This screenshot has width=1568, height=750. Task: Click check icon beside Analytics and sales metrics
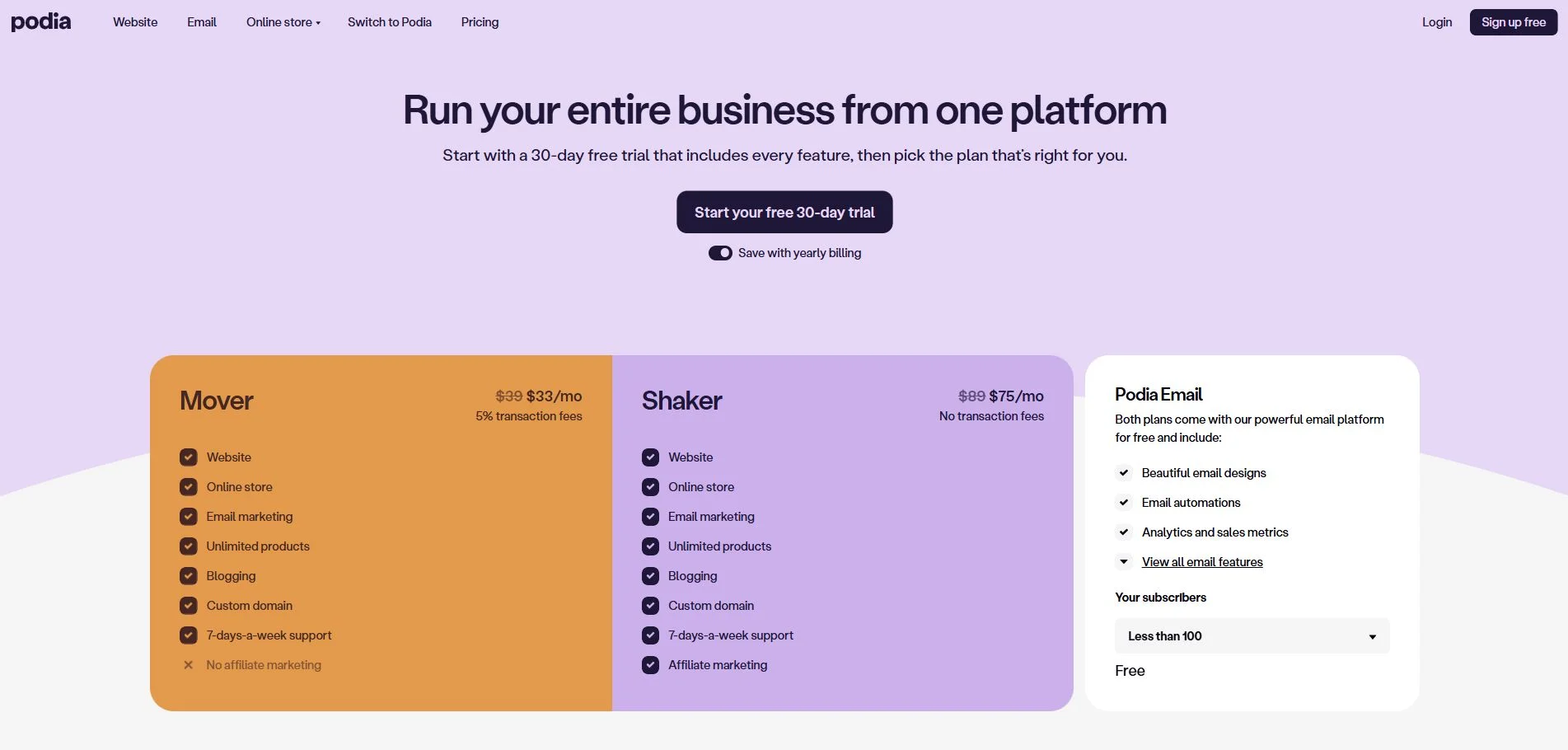tap(1124, 532)
